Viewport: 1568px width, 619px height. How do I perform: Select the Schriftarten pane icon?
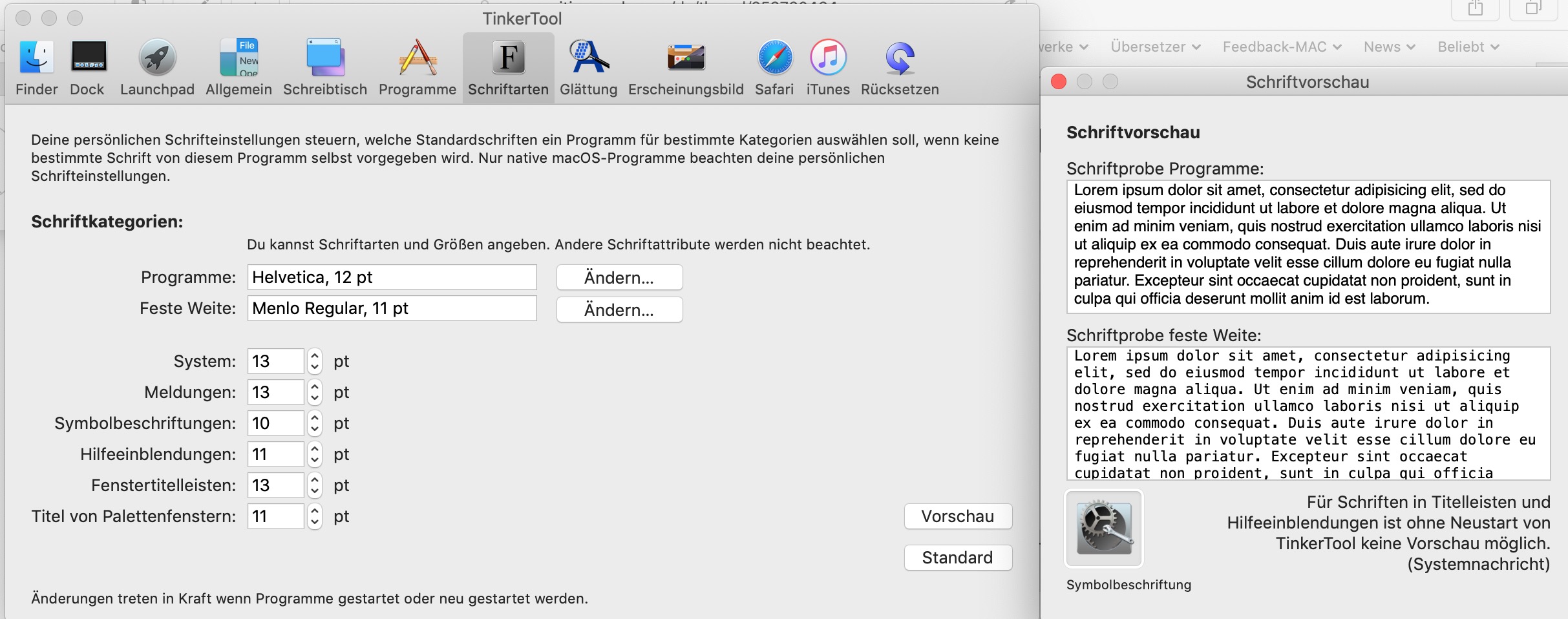point(508,68)
